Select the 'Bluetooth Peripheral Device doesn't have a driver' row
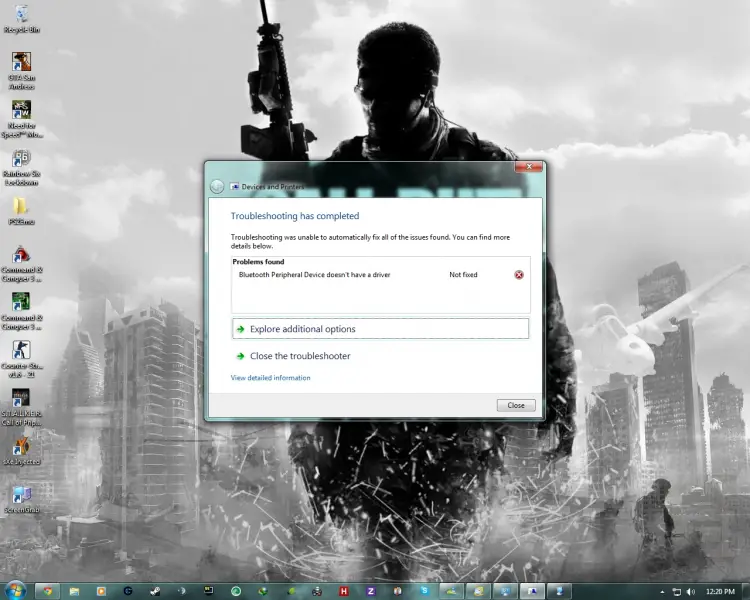The width and height of the screenshot is (750, 600). tap(381, 275)
